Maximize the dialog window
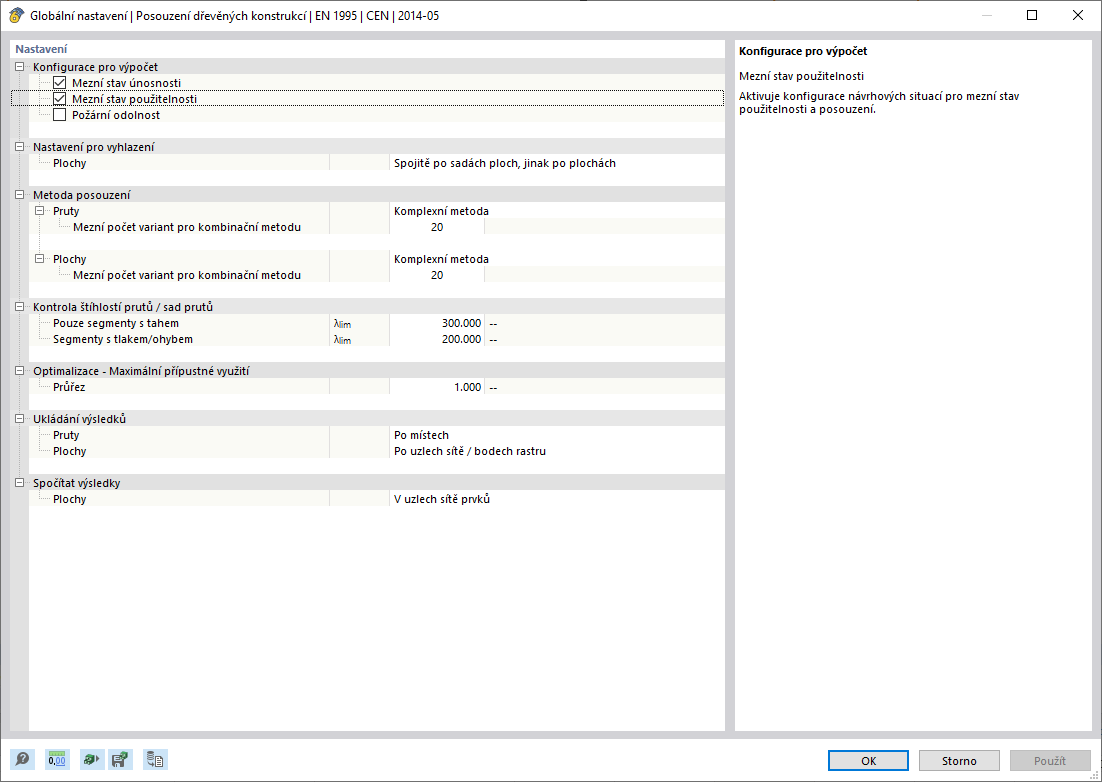Image resolution: width=1102 pixels, height=782 pixels. [x=1032, y=15]
